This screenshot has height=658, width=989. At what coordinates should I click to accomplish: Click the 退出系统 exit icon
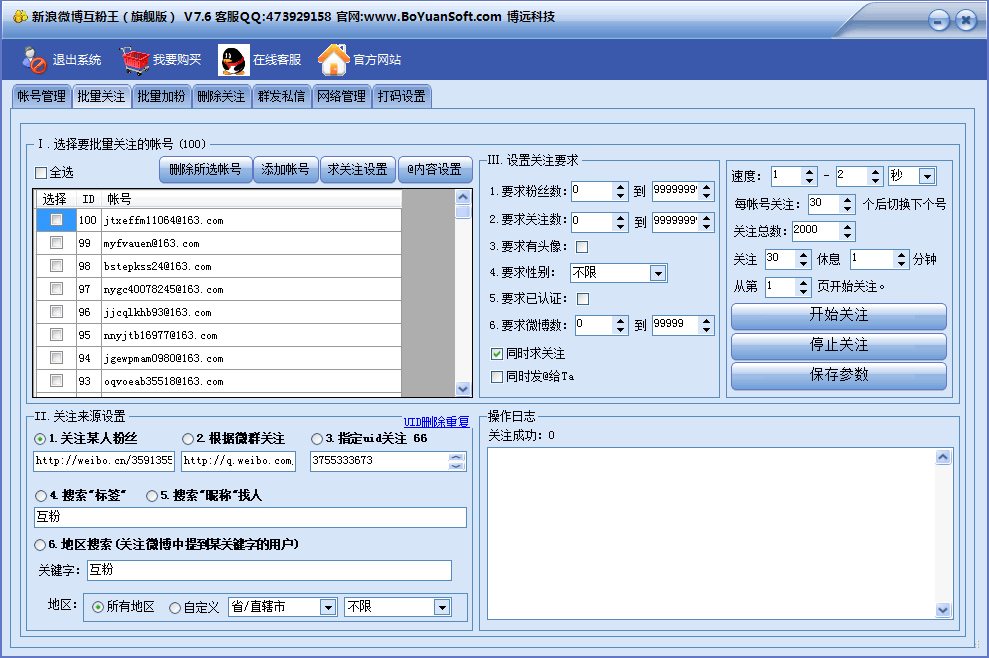(35, 60)
